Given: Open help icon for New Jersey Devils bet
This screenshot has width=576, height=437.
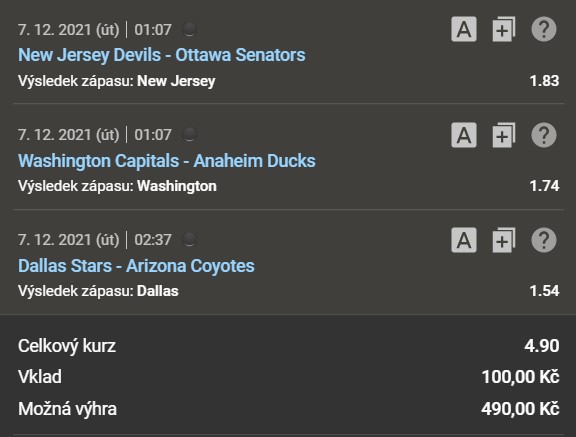Looking at the screenshot, I should tap(544, 29).
